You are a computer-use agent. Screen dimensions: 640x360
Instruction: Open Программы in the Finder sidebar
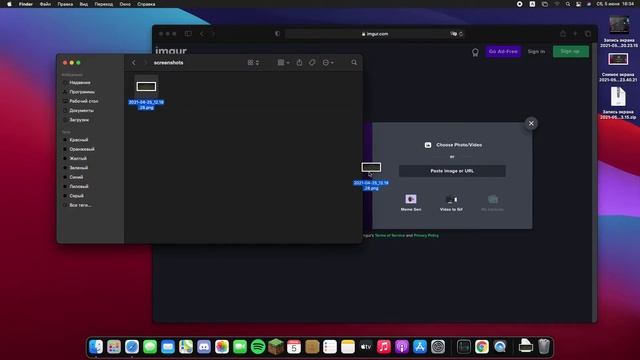[82, 92]
